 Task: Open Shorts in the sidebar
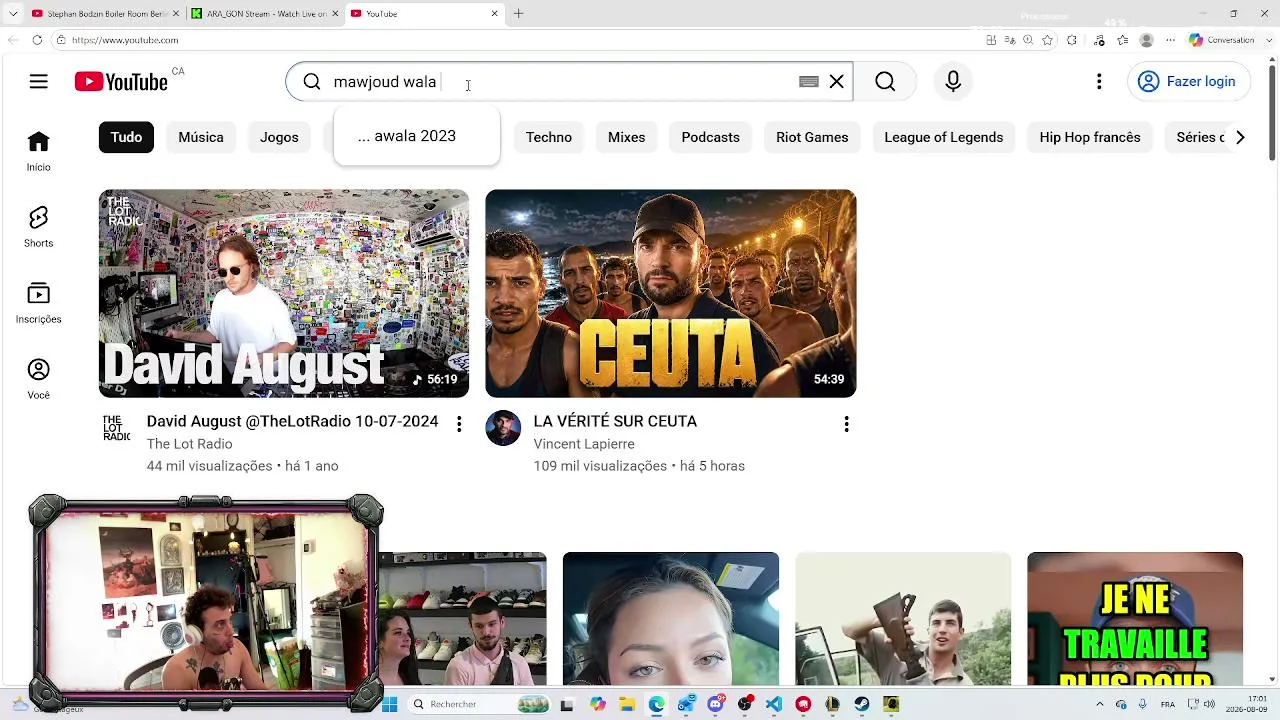[x=38, y=227]
